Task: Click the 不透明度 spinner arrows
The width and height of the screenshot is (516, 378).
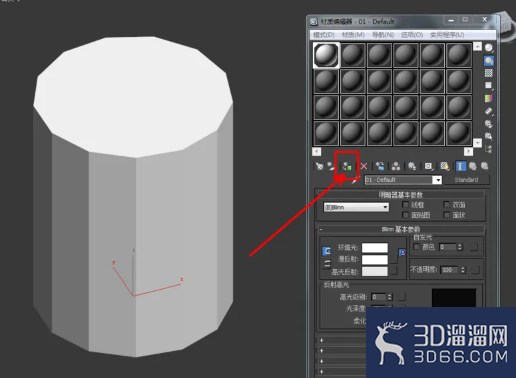Action: tap(463, 270)
